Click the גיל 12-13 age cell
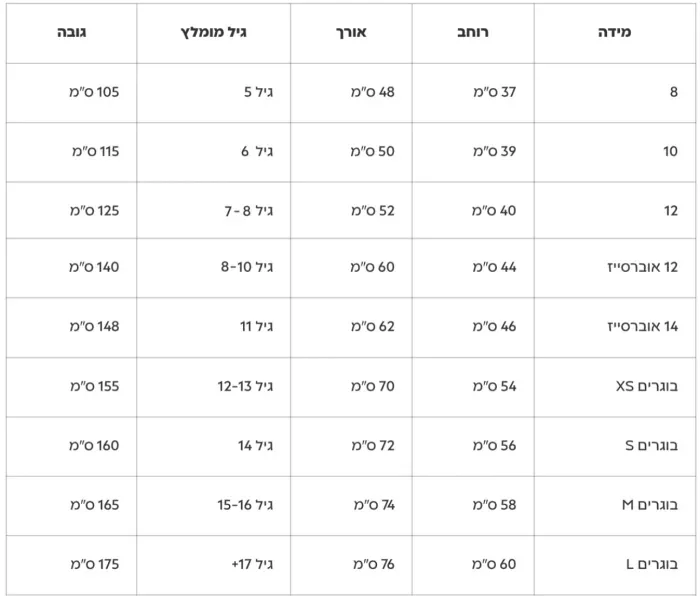700x600 pixels. click(x=213, y=387)
